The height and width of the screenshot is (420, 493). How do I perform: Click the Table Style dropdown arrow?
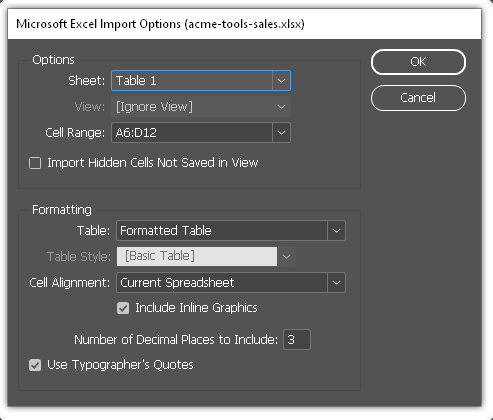pos(286,257)
